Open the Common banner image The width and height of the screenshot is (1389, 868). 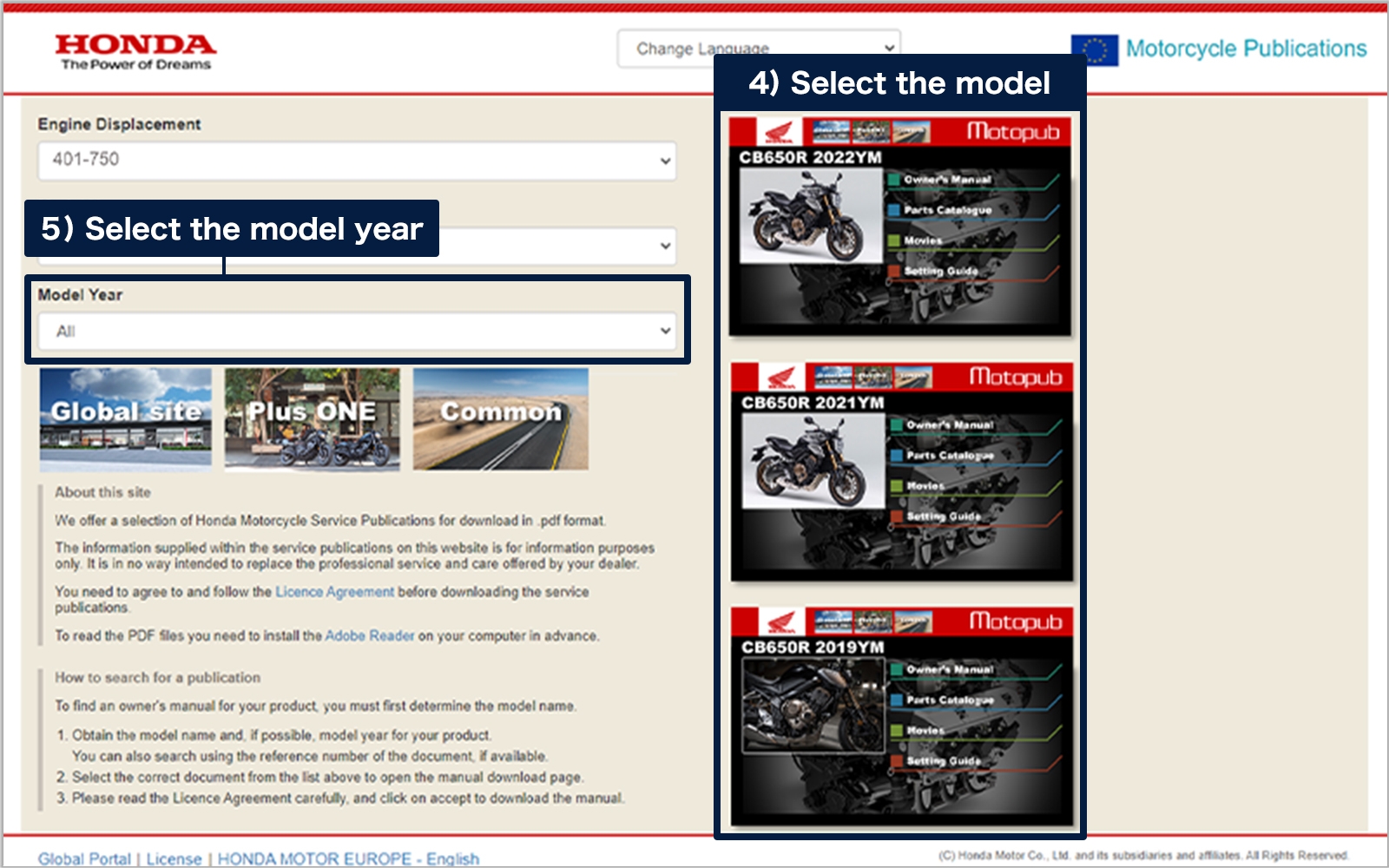click(x=501, y=418)
